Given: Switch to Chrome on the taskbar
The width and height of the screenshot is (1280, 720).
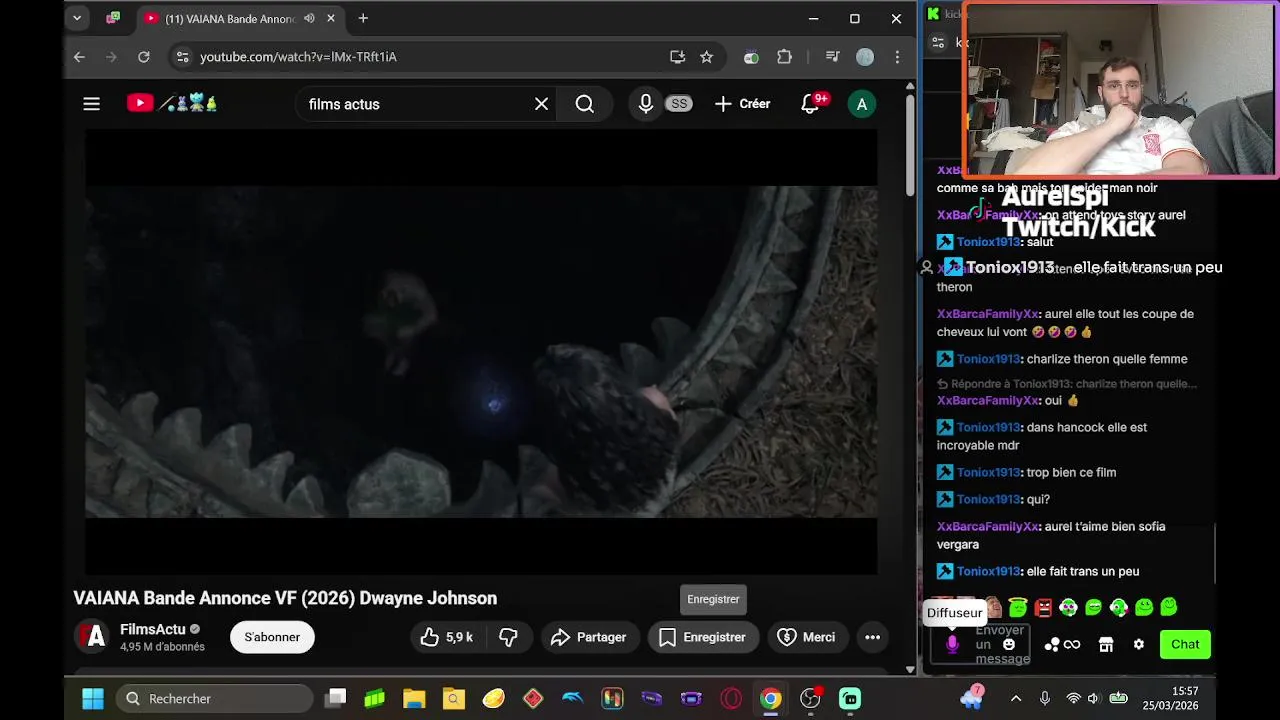Looking at the screenshot, I should click(770, 698).
